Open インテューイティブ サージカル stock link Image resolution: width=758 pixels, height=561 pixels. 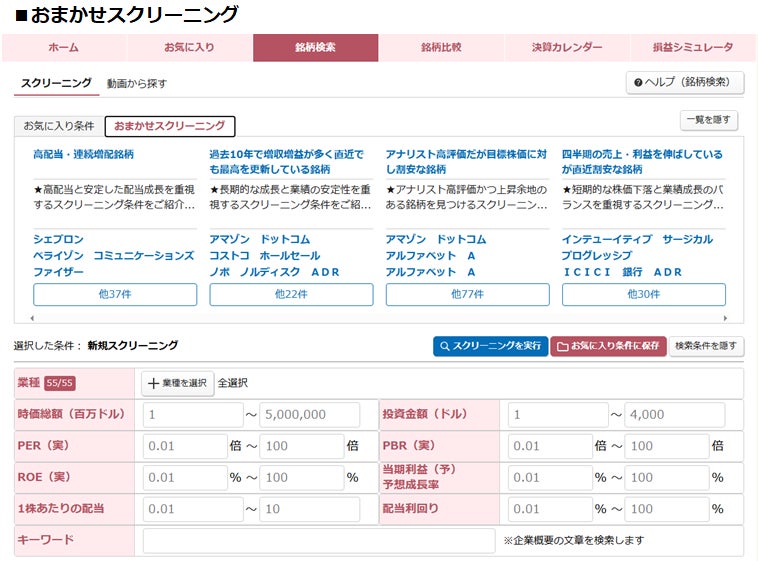(x=637, y=239)
